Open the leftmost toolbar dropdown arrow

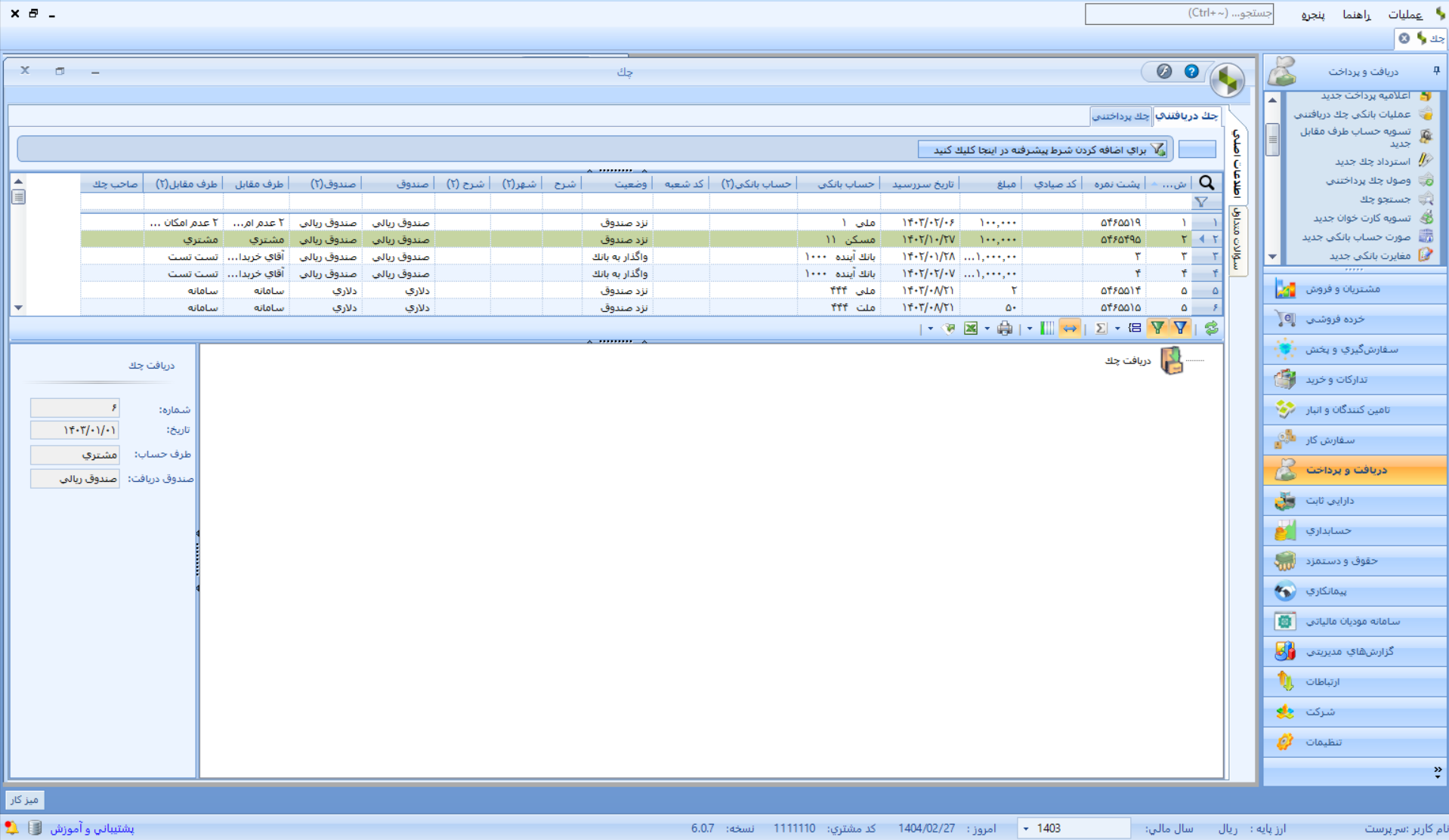(x=930, y=329)
